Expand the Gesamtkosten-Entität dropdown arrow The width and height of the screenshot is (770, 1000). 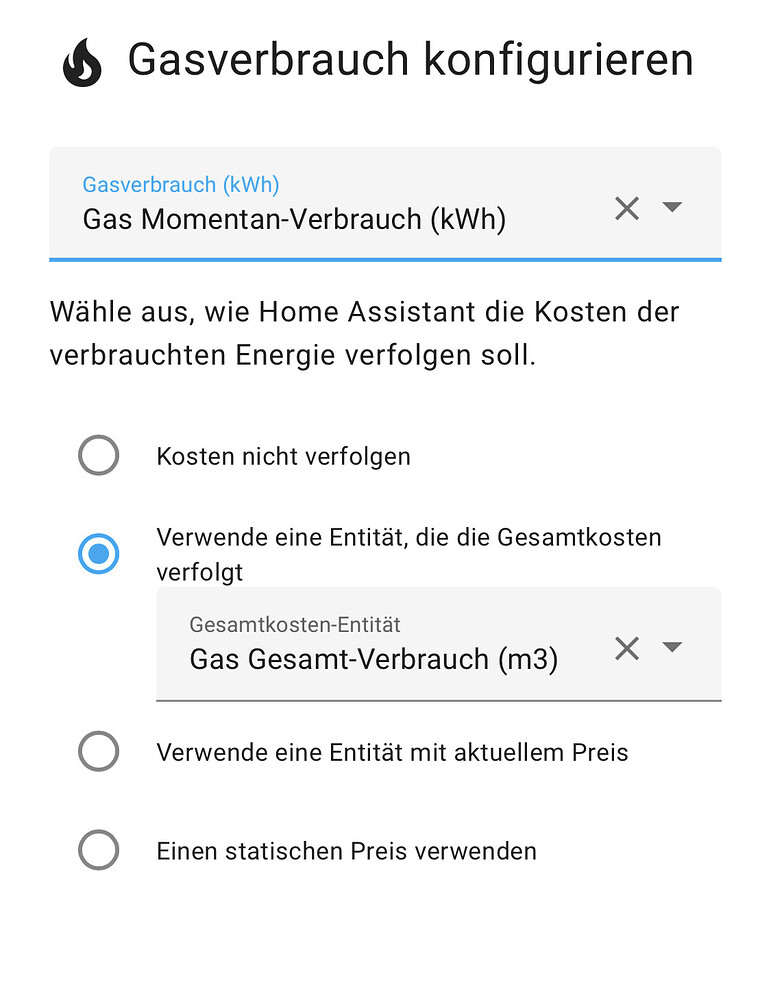[672, 648]
